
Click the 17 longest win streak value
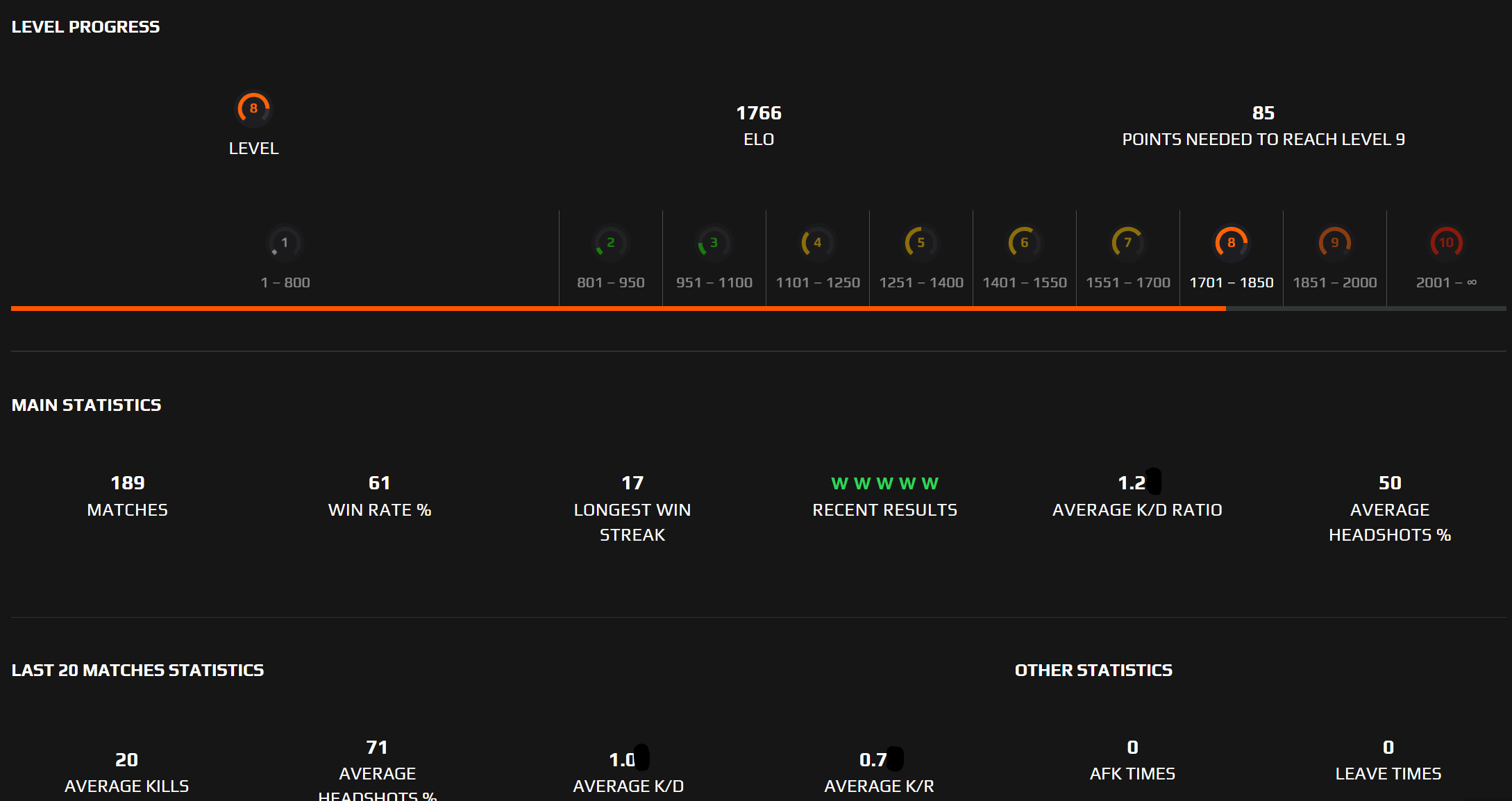click(632, 483)
